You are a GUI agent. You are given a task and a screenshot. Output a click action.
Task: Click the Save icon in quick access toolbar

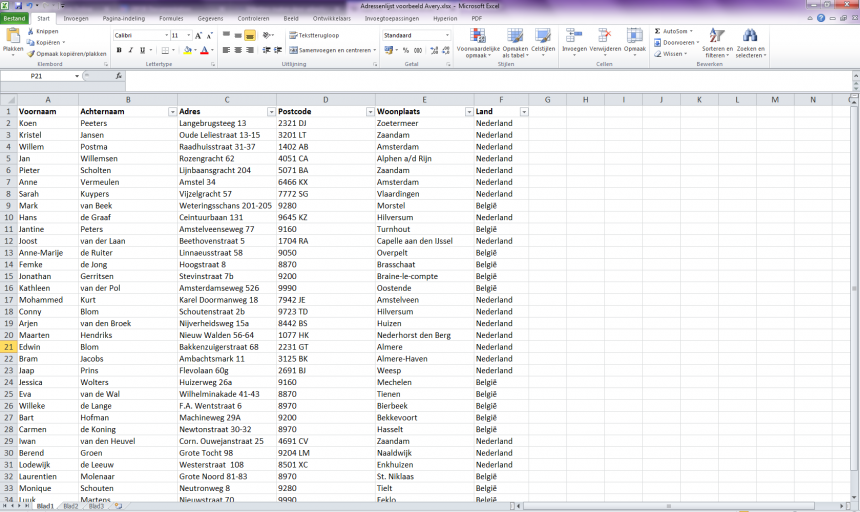19,5
